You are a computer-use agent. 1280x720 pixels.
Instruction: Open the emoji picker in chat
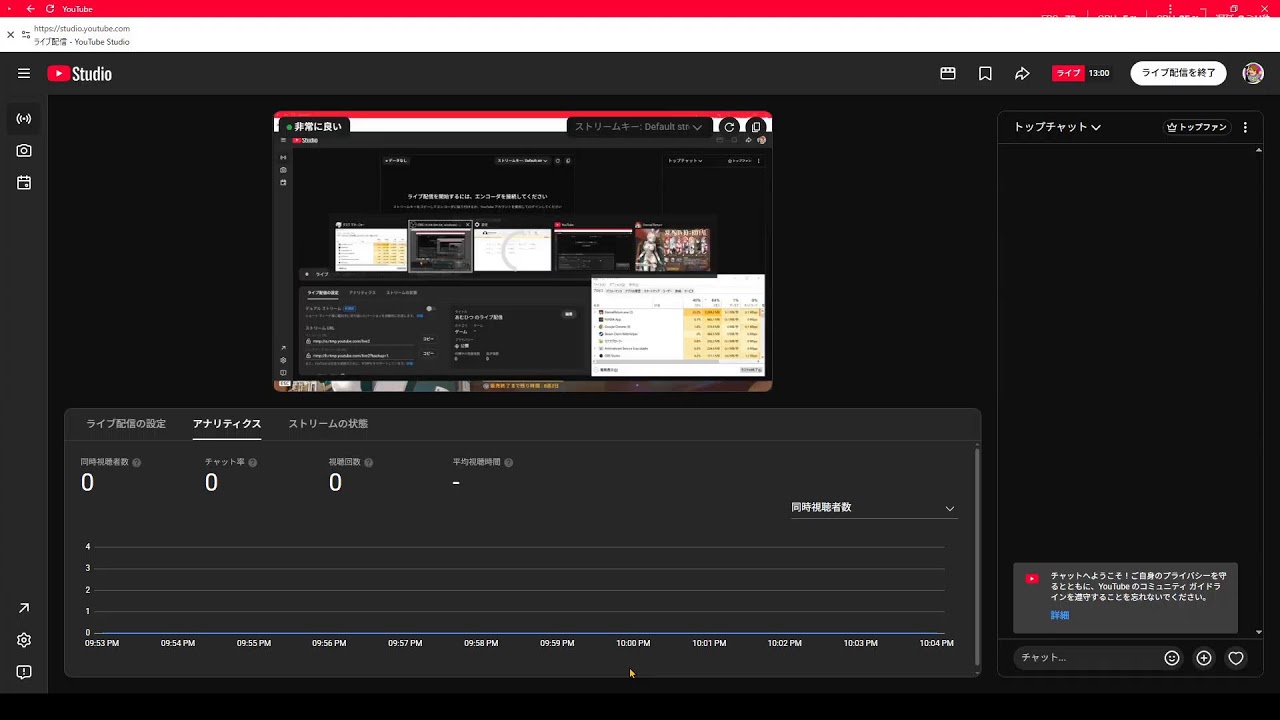click(x=1172, y=658)
